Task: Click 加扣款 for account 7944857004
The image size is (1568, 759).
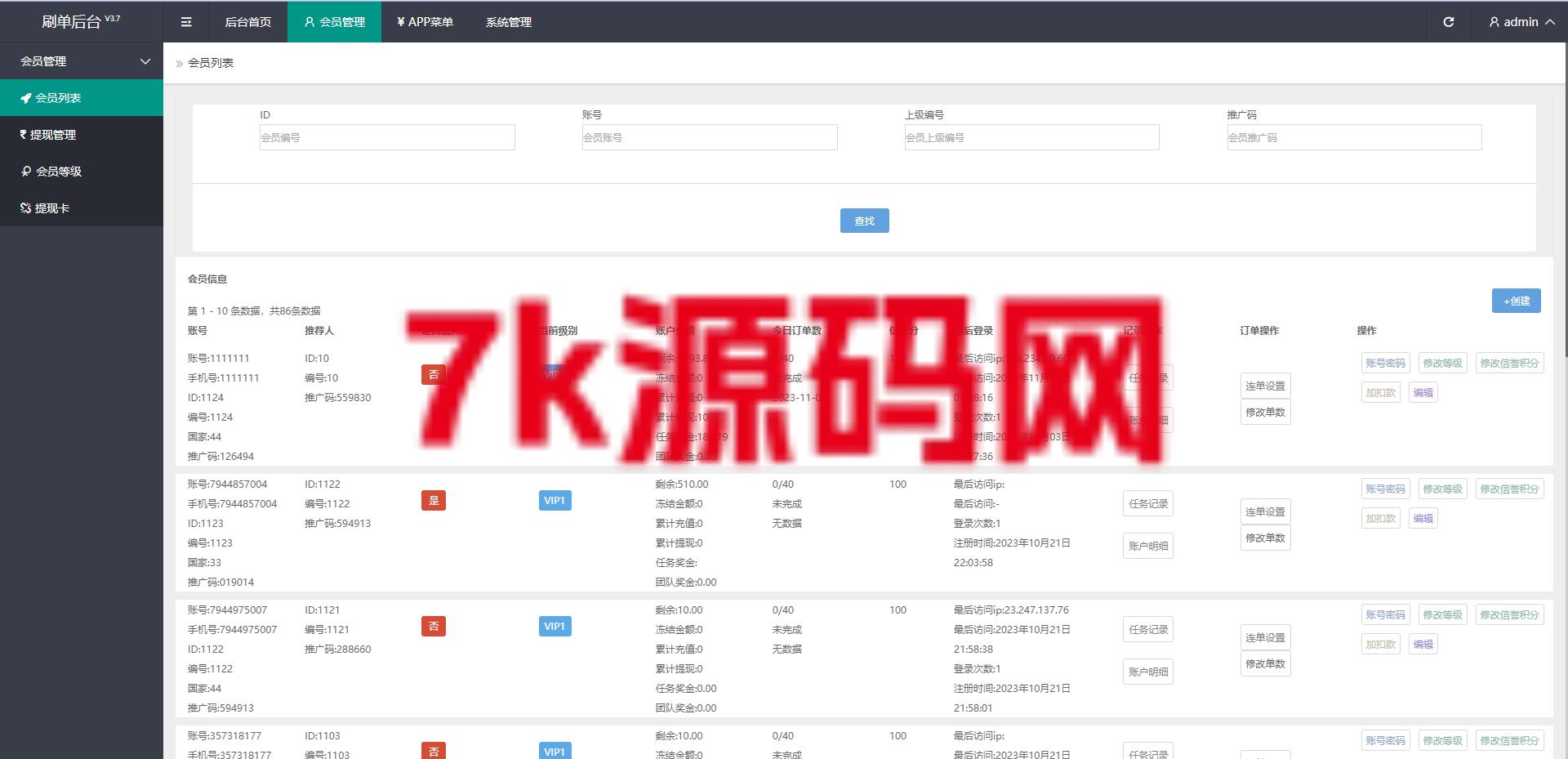Action: 1381,518
